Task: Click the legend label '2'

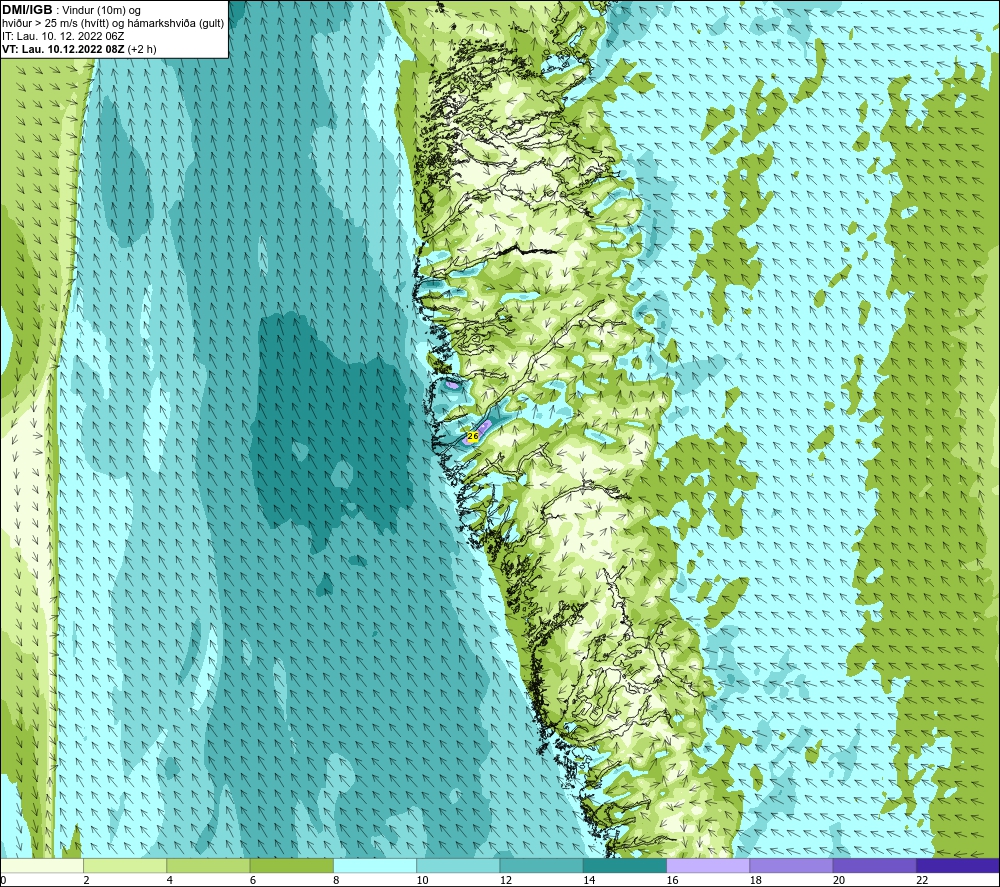Action: 86,880
